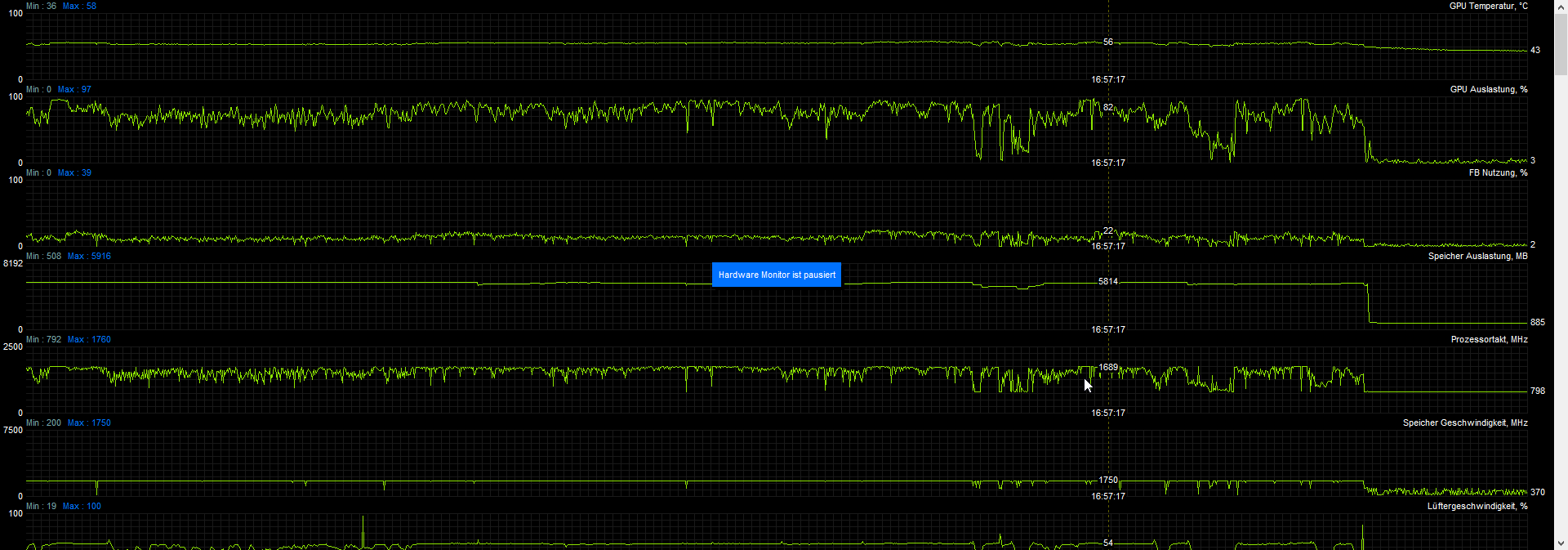The width and height of the screenshot is (1568, 550).
Task: Click the current memory clock value 370
Action: 1538,492
